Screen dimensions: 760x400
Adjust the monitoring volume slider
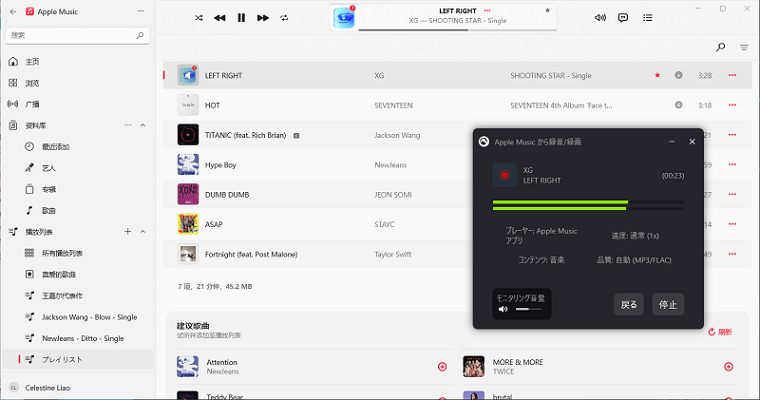(528, 309)
